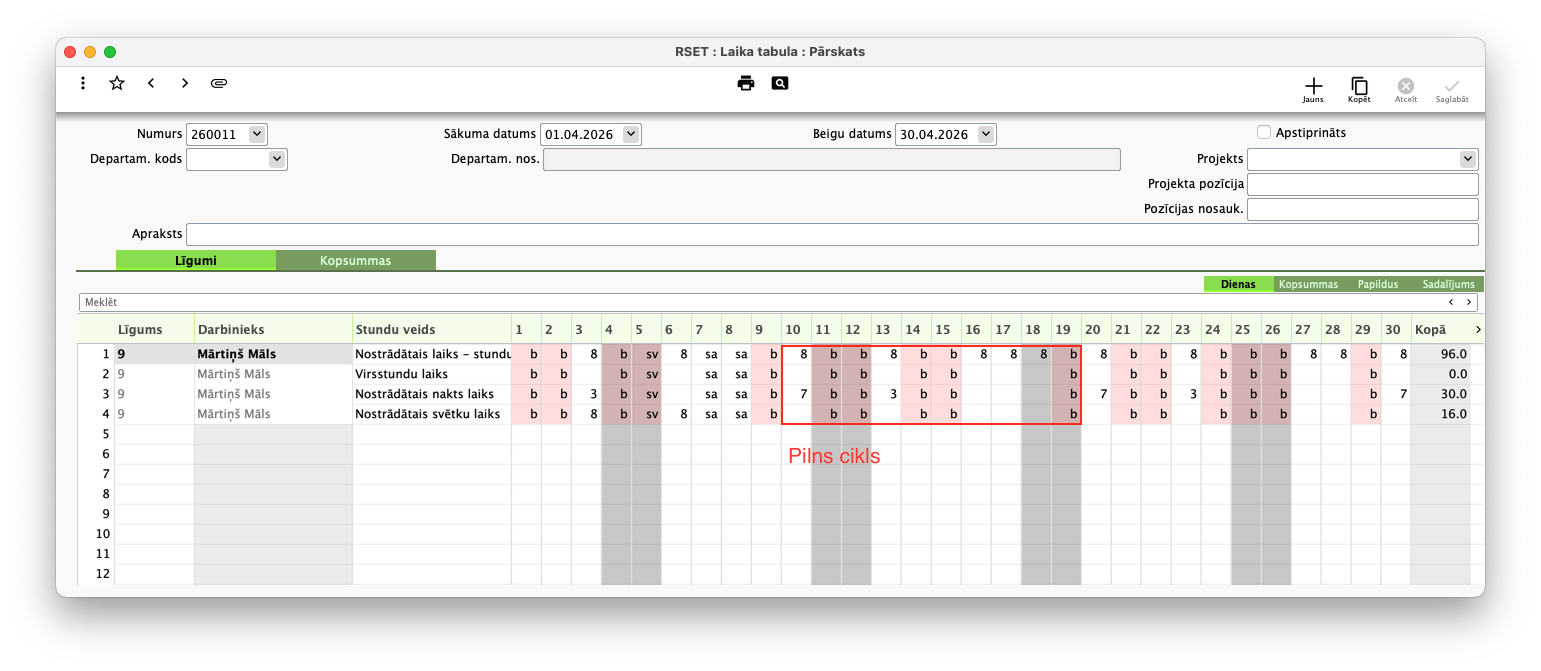Open the paperclip attachments icon
Screen dimensions: 1541x671
[219, 83]
